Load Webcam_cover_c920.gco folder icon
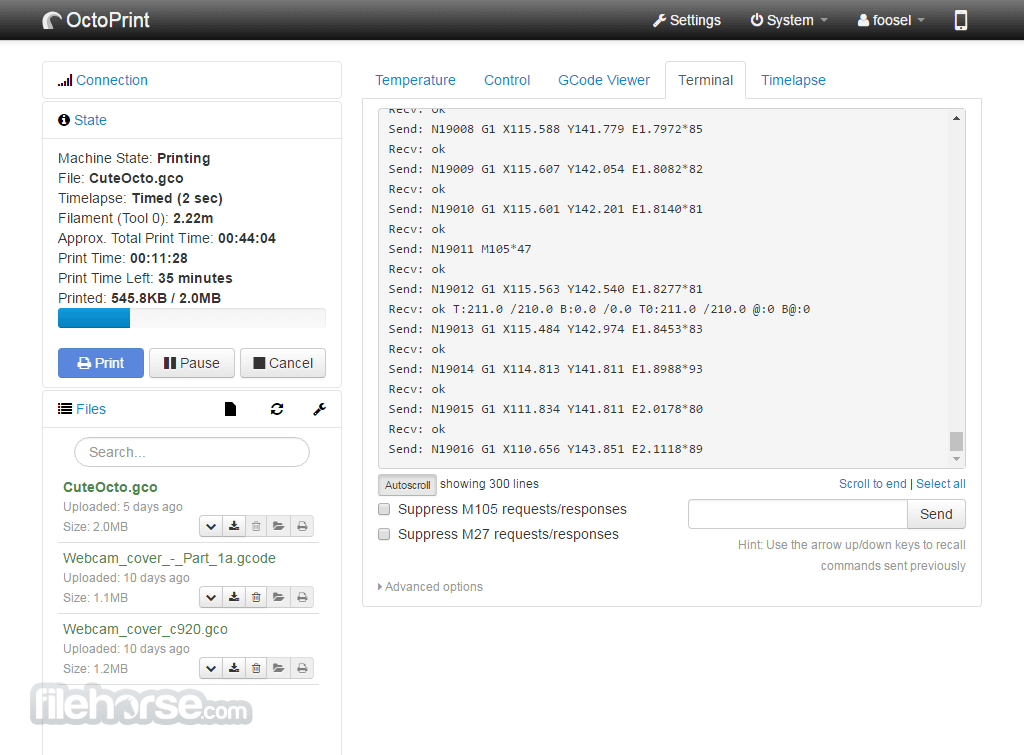Viewport: 1024px width, 755px height. point(279,668)
